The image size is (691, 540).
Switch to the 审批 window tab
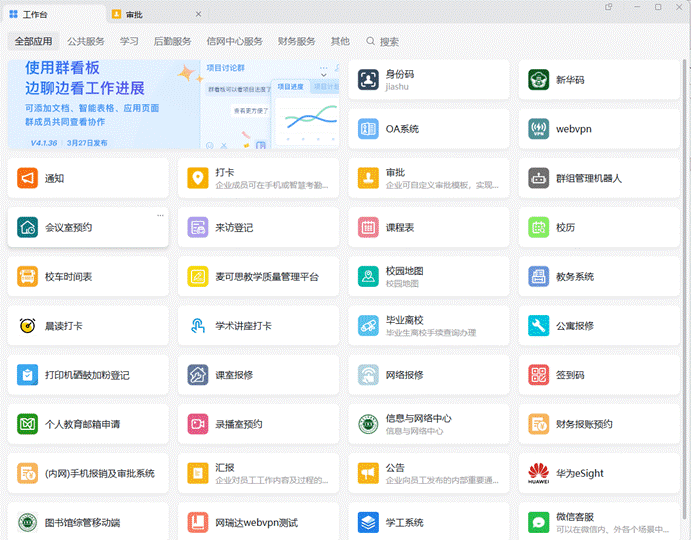[x=135, y=15]
